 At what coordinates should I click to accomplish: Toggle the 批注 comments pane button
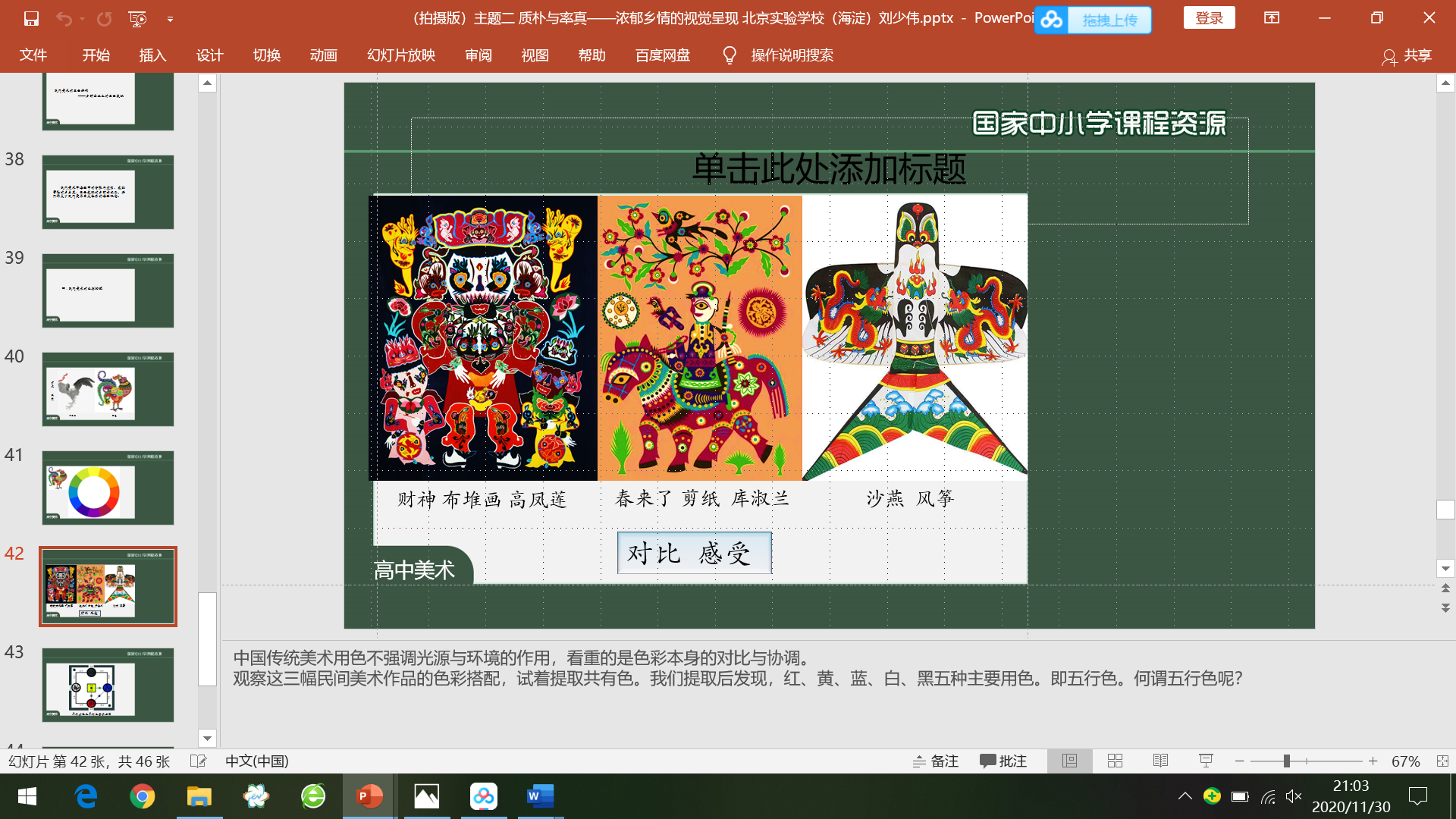pos(1003,761)
